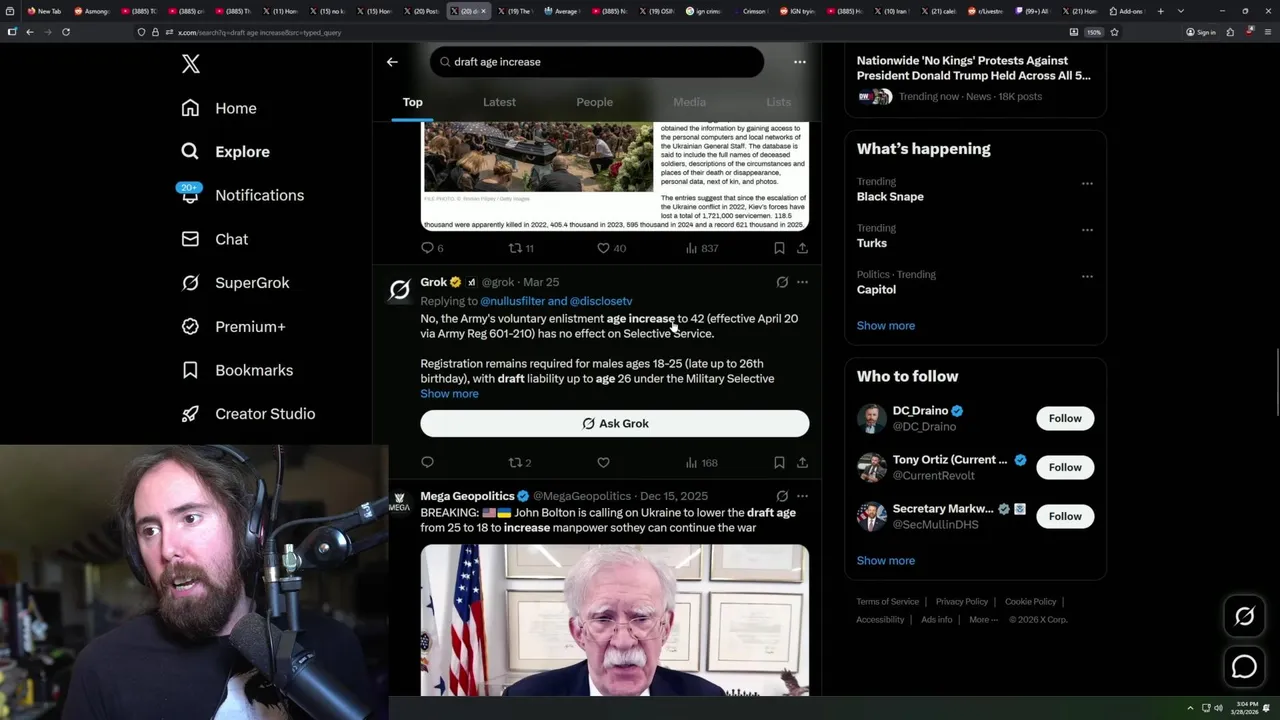Open taskbar volume icon
This screenshot has width=1280, height=720.
[x=1218, y=708]
